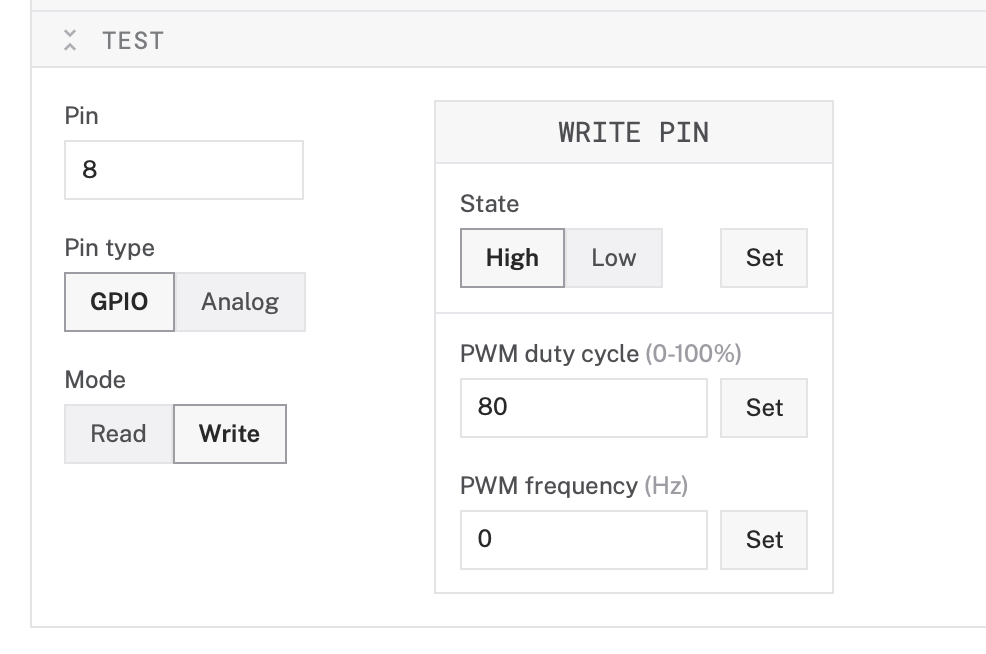Click the TEST section title text
The width and height of the screenshot is (986, 654).
point(132,41)
